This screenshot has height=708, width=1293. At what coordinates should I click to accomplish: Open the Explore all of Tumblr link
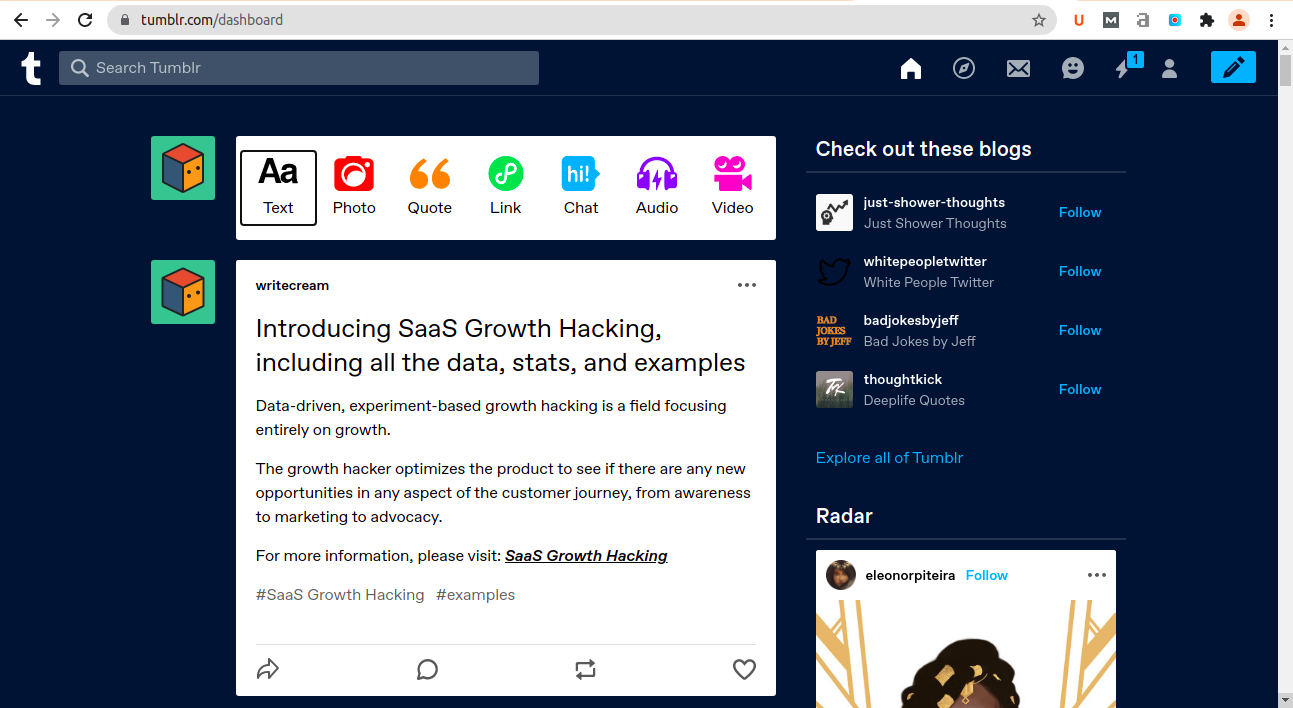click(889, 457)
